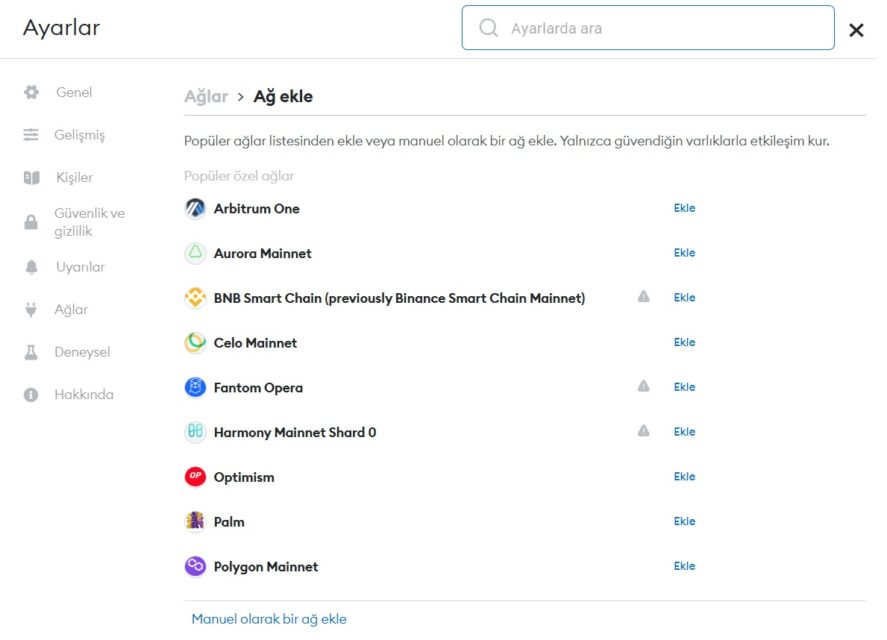Click the Celo Mainnet logo
887x640 pixels.
pos(195,342)
